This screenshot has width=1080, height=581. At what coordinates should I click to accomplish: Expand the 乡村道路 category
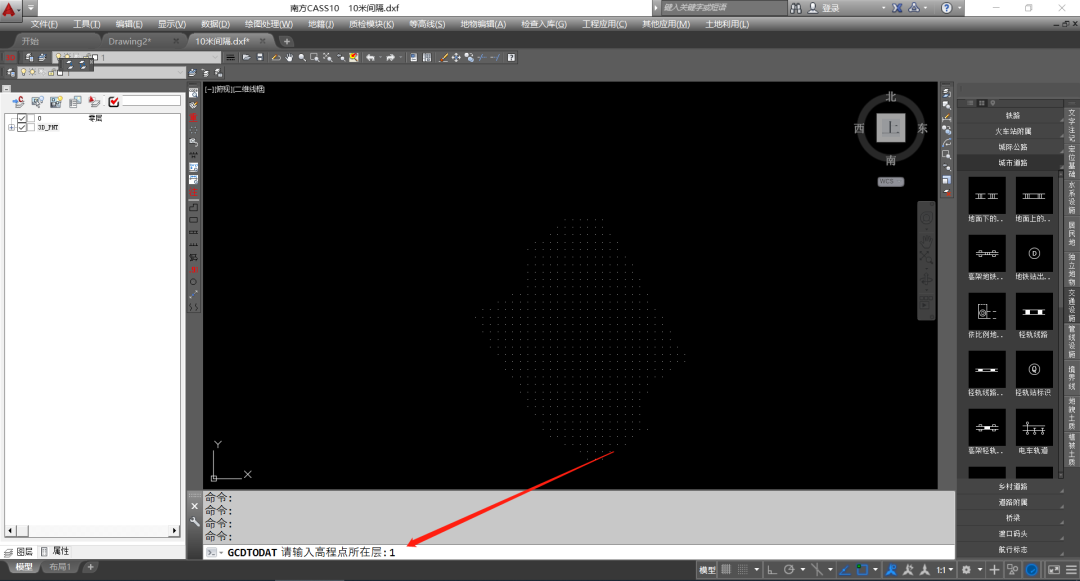point(1011,487)
